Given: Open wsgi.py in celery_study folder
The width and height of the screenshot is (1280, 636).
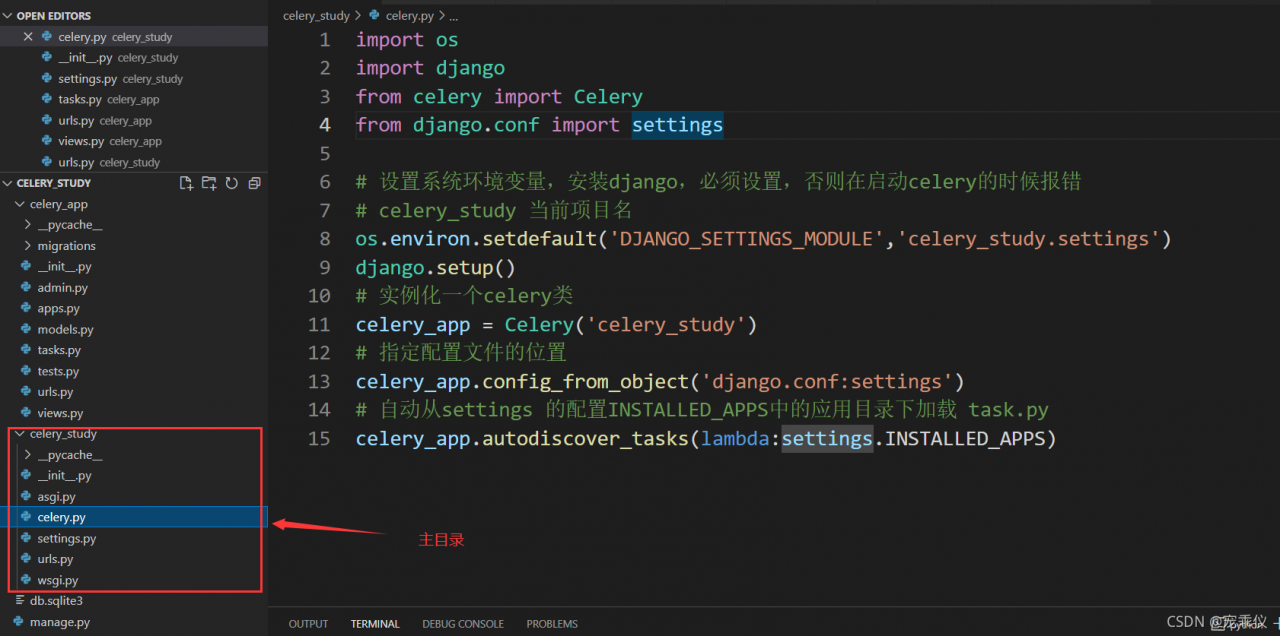Looking at the screenshot, I should 134,580.
